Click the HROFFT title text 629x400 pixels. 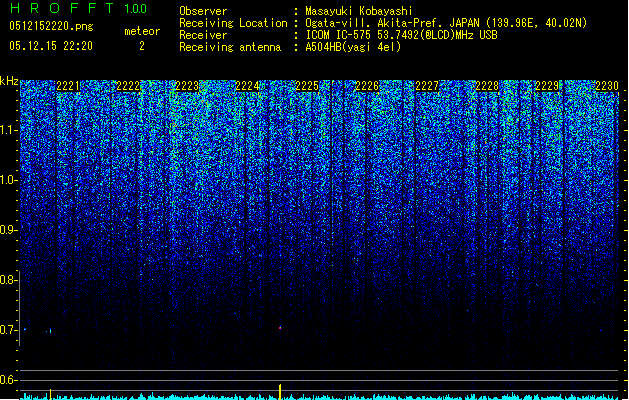(x=61, y=8)
